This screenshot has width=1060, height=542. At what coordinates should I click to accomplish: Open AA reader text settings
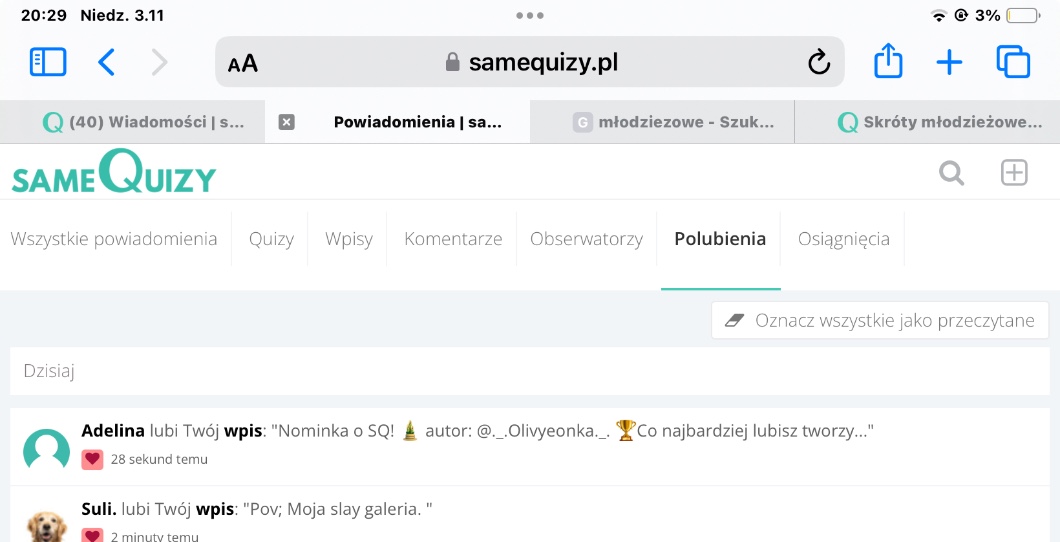(x=243, y=64)
